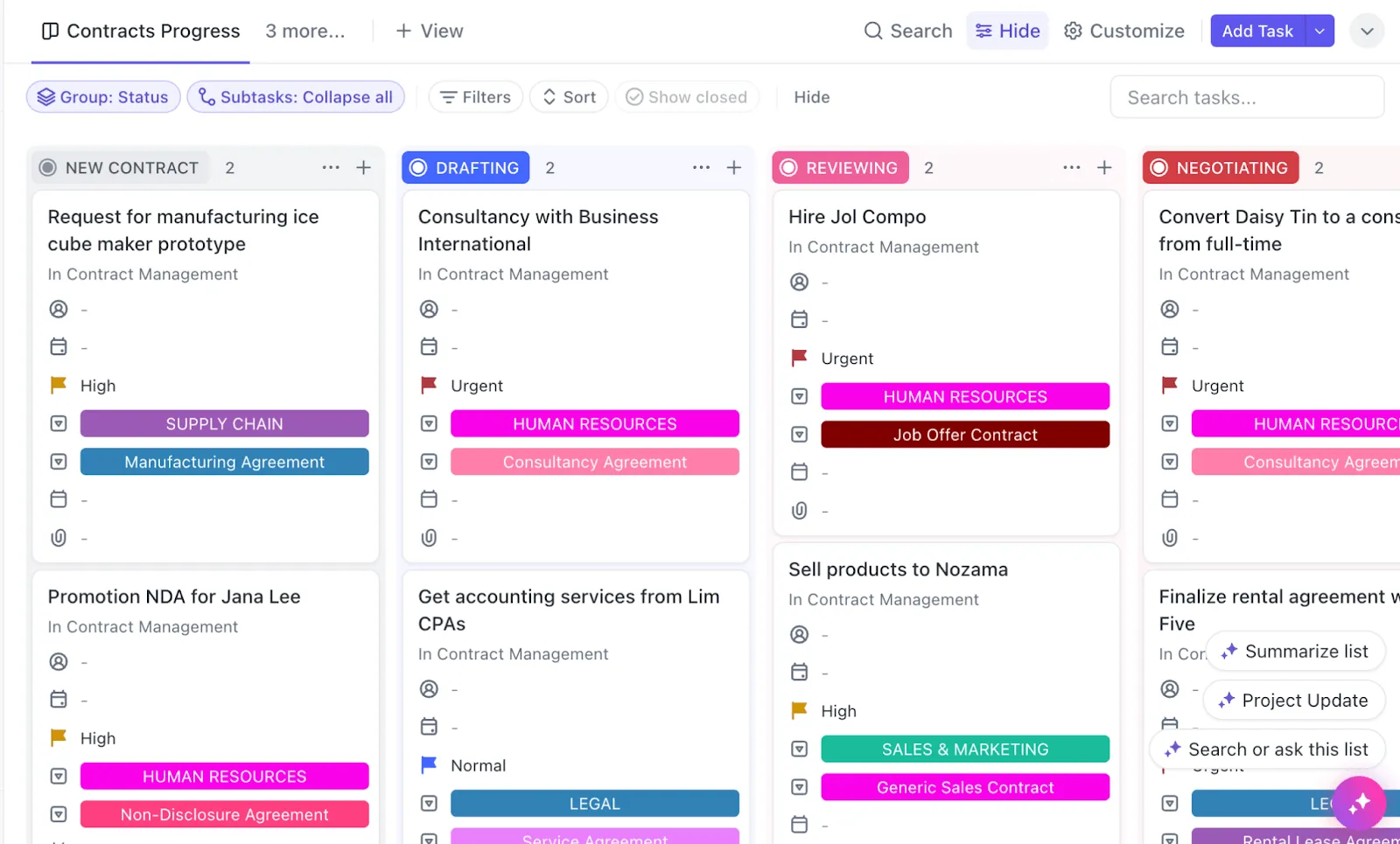Image resolution: width=1400 pixels, height=844 pixels.
Task: Open the Sort options
Action: [x=569, y=97]
